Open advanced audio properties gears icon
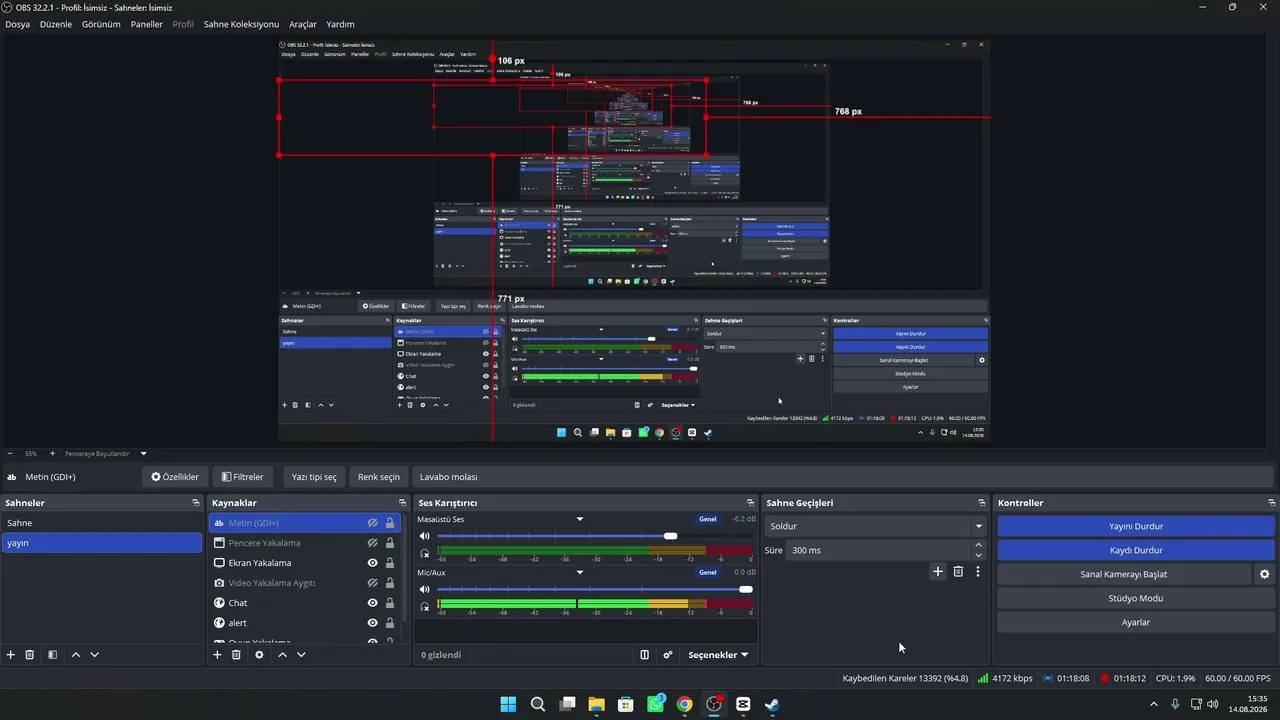This screenshot has width=1280, height=720. point(668,655)
